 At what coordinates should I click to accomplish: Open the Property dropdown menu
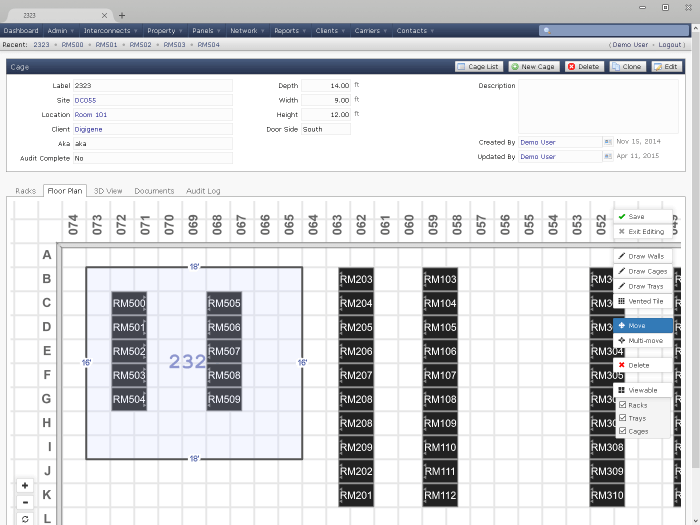(164, 31)
